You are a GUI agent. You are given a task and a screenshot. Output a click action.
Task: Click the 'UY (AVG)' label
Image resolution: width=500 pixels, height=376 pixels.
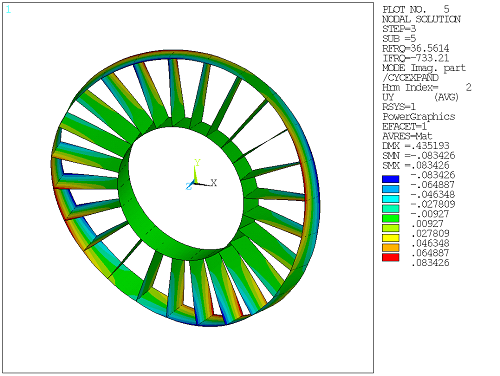point(421,97)
